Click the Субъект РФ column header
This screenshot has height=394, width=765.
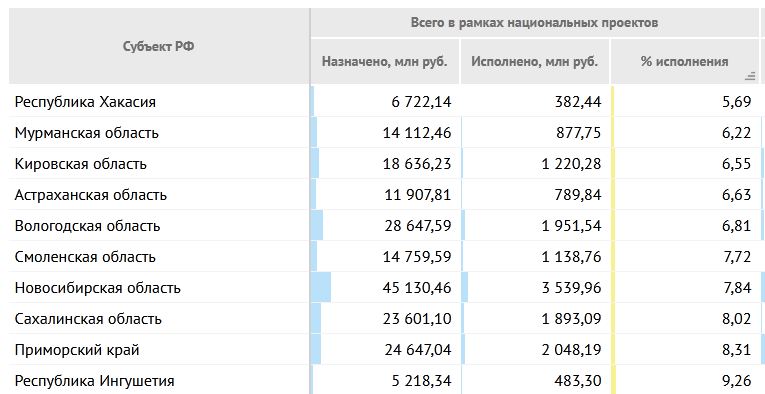click(x=159, y=46)
